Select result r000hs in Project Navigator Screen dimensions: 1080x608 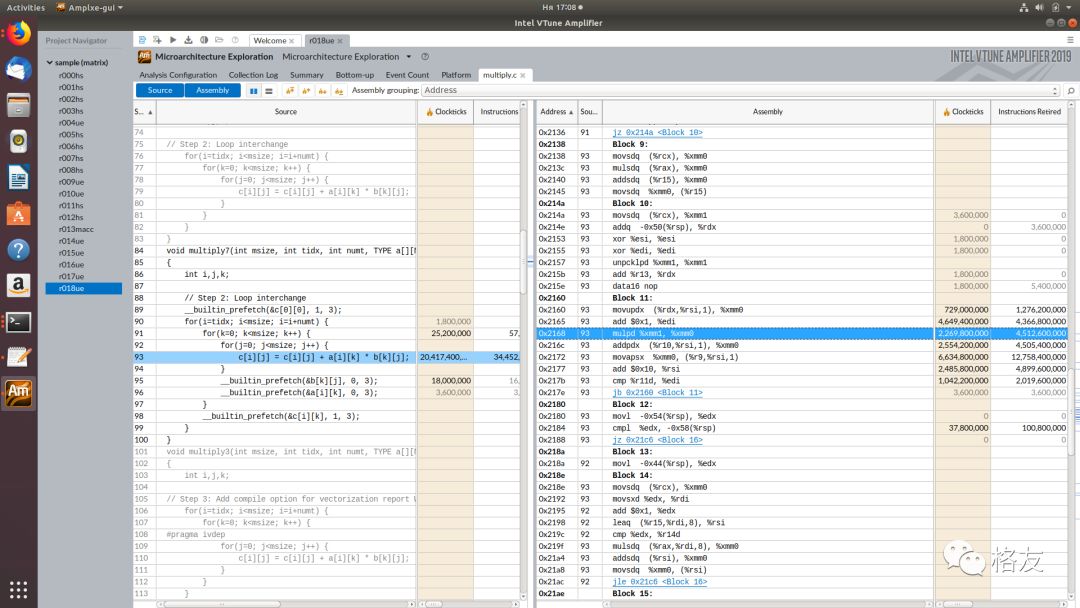(71, 76)
